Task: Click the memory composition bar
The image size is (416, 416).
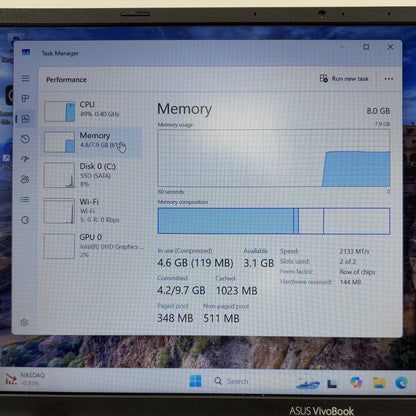Action: click(274, 221)
